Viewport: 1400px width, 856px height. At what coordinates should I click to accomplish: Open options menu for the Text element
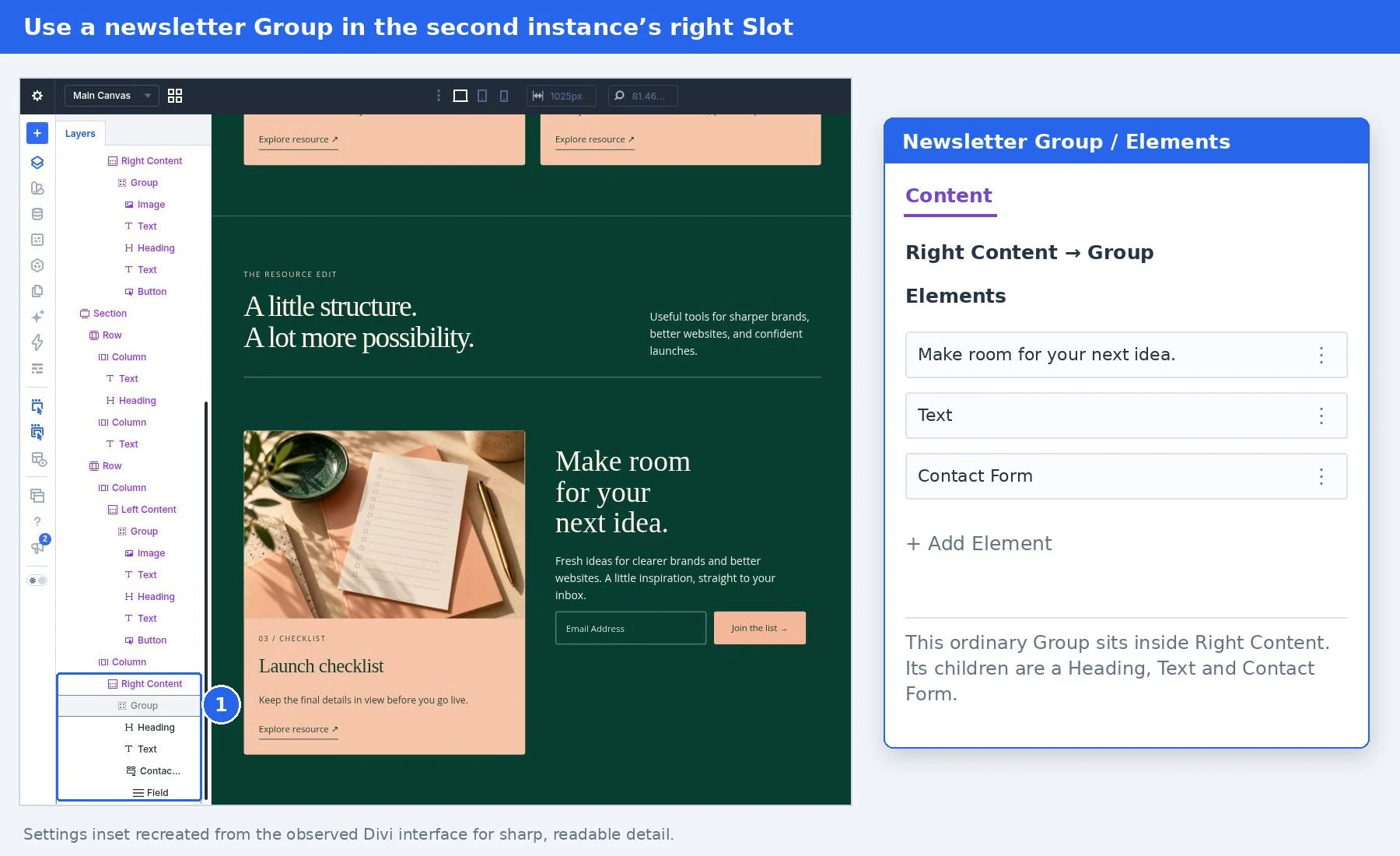point(1321,416)
